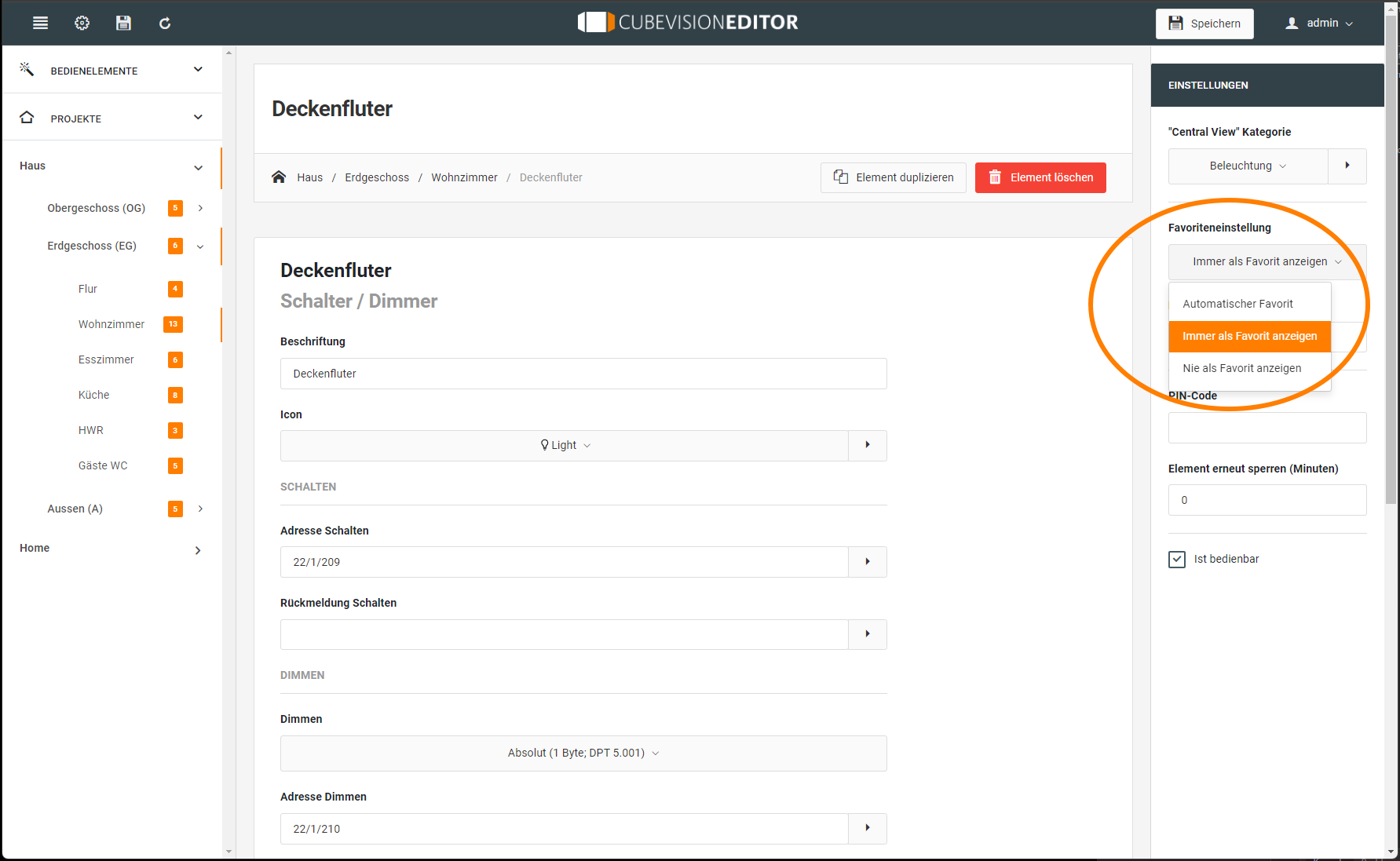Click Element erneut sperren minutes field
The width and height of the screenshot is (1400, 861).
pyautogui.click(x=1267, y=500)
